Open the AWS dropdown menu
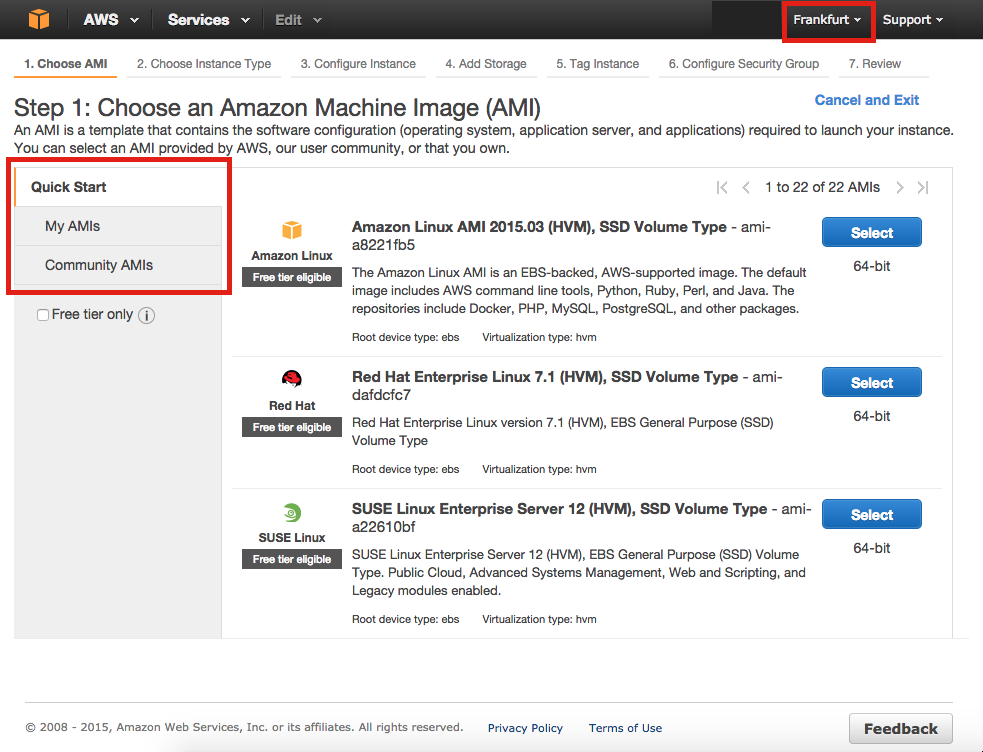Viewport: 983px width, 752px height. pos(111,19)
